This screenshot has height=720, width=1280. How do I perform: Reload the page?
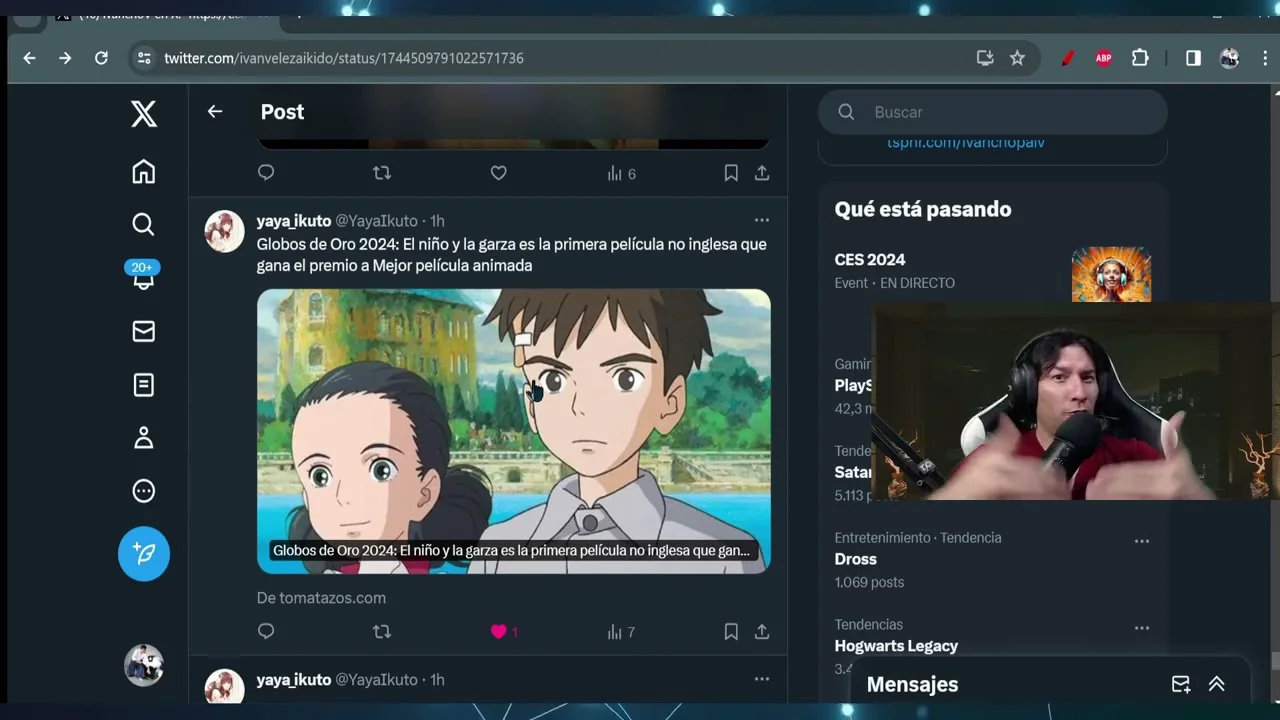101,58
